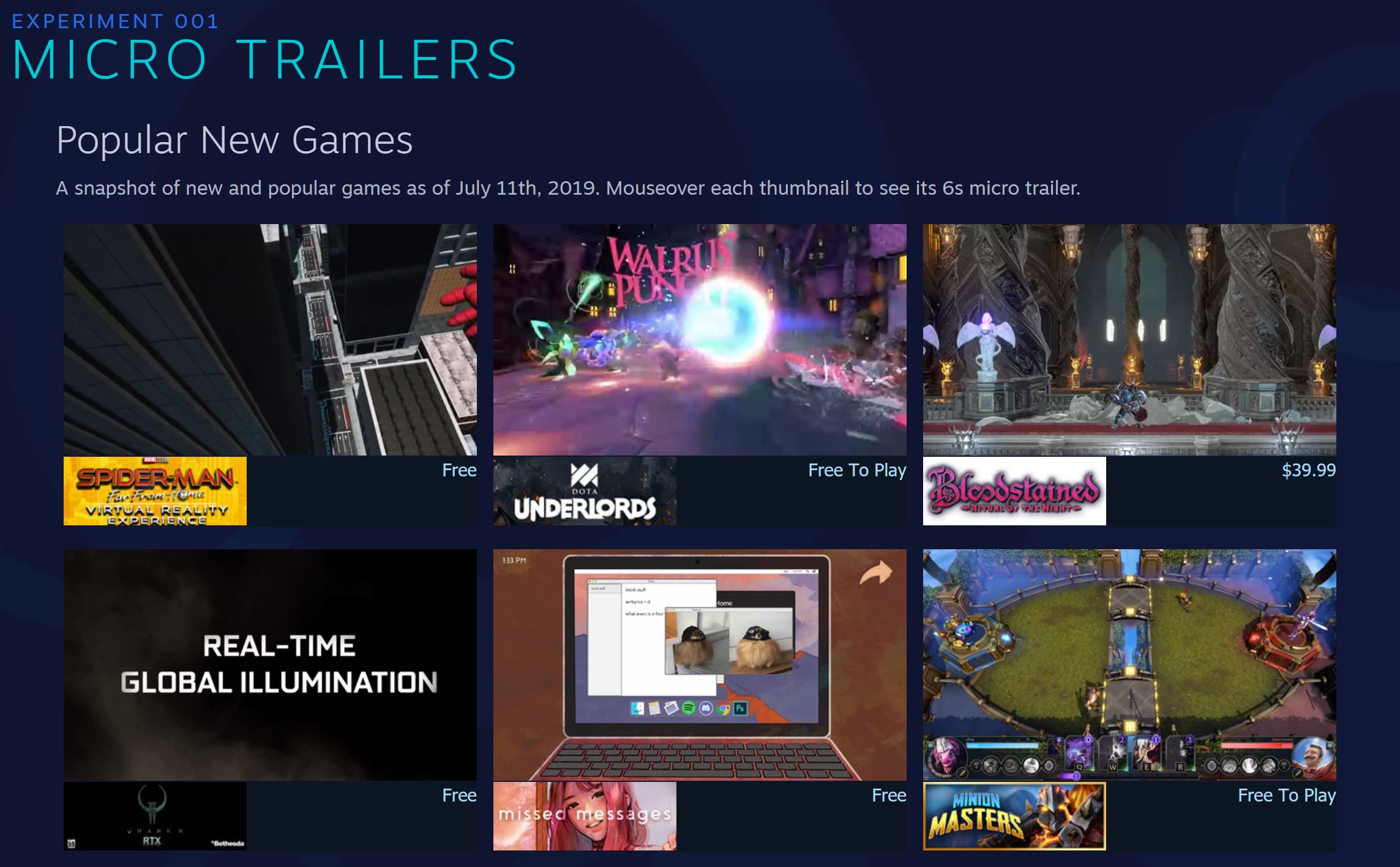
Task: Click the Dota Underlords game logo
Action: 585,491
